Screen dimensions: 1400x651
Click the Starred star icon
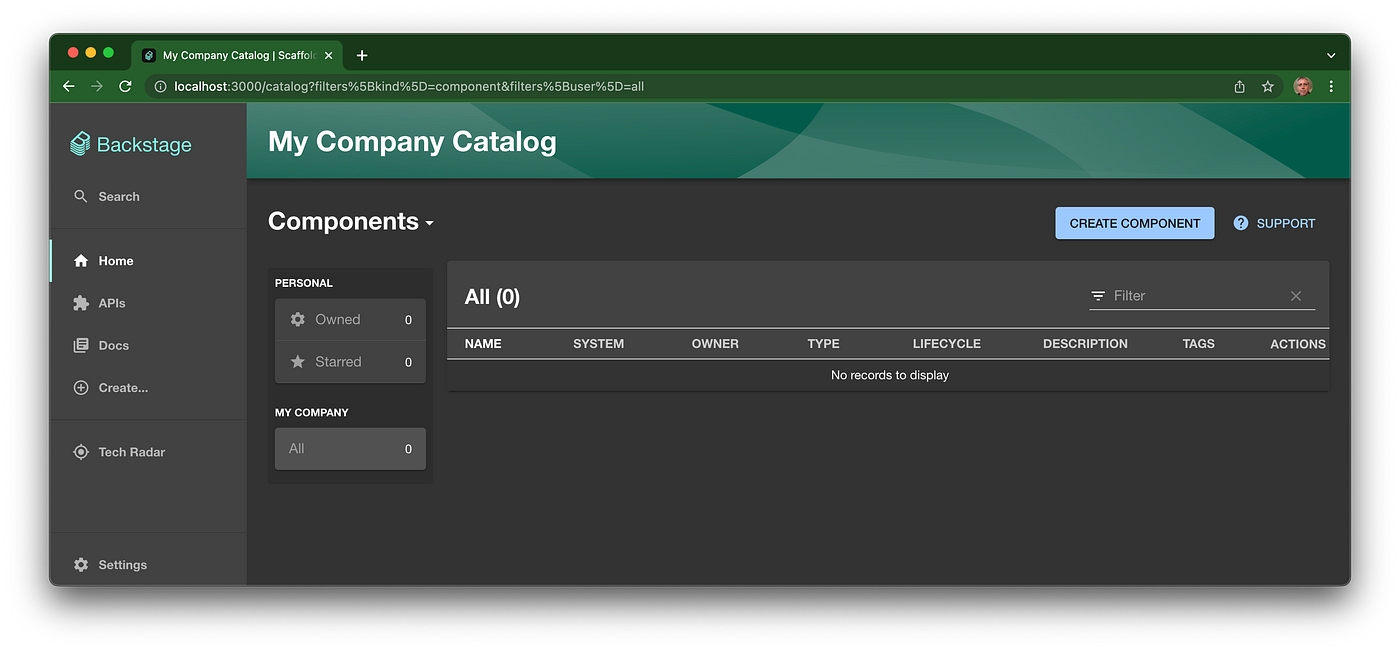tap(297, 362)
